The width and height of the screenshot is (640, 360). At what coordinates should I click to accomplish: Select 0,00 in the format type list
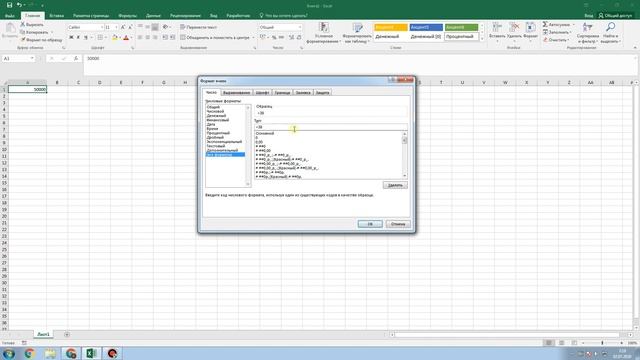pyautogui.click(x=260, y=142)
